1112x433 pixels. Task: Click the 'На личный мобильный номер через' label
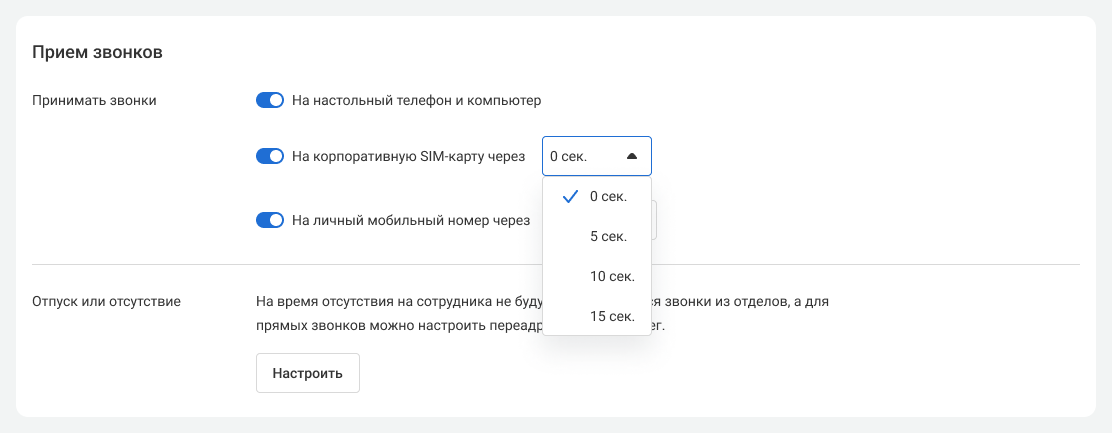pos(410,220)
